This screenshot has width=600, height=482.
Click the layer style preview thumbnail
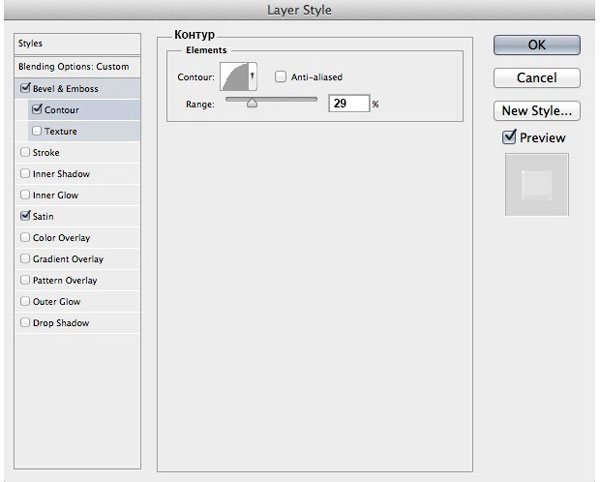click(x=537, y=185)
